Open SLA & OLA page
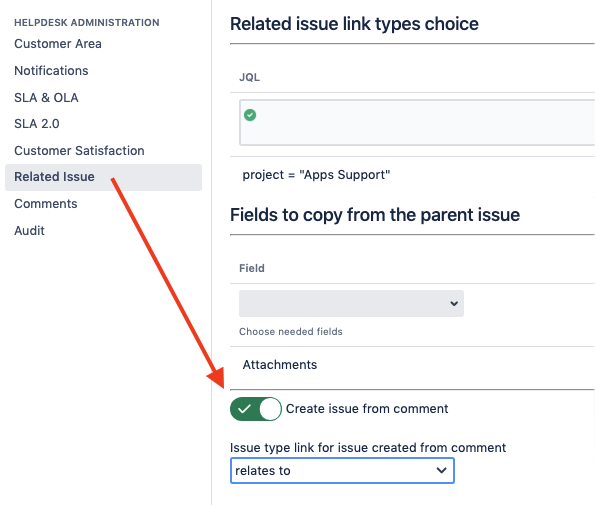Viewport: 595px width, 505px height. pos(46,98)
